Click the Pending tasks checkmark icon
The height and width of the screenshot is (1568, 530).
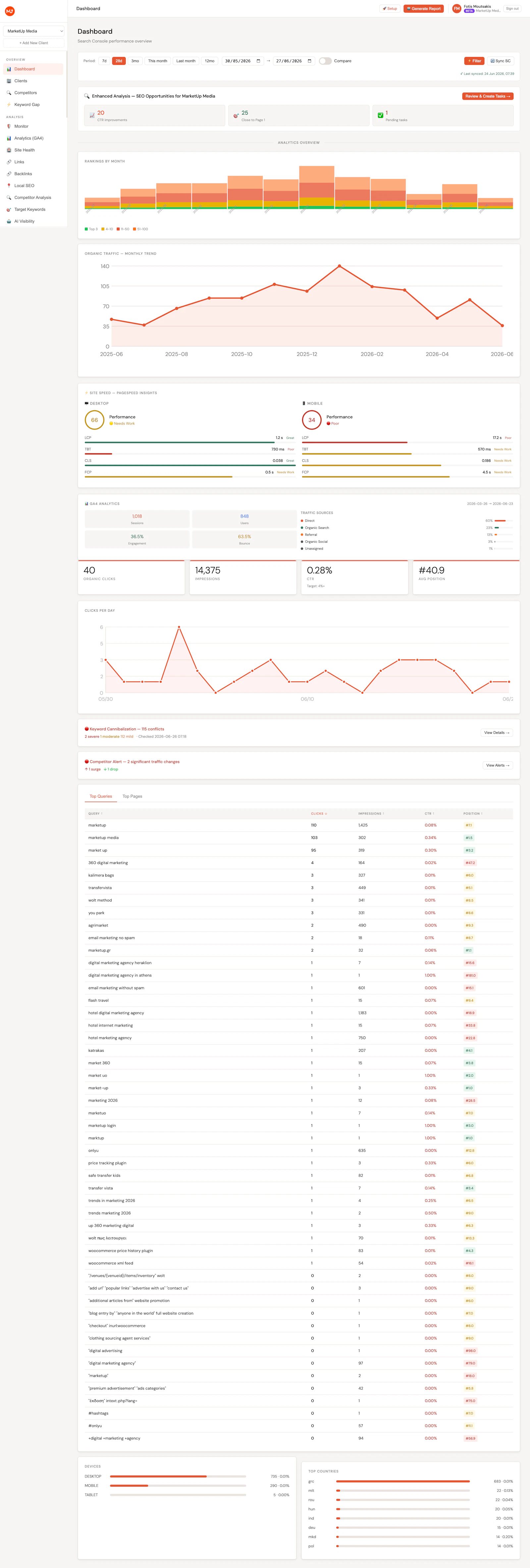(380, 115)
